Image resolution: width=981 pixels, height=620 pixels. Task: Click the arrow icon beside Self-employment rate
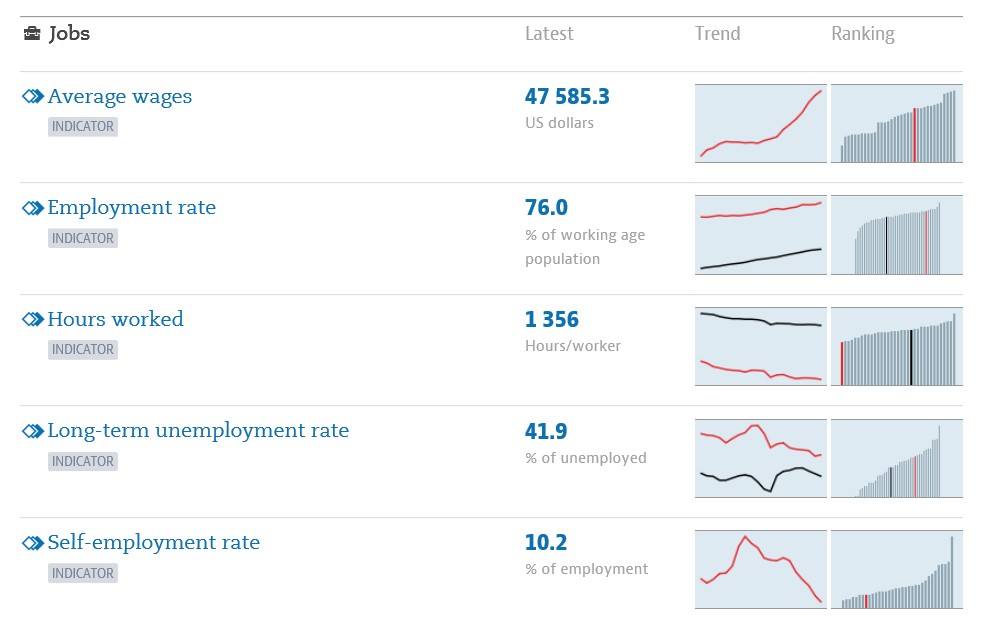coord(33,543)
